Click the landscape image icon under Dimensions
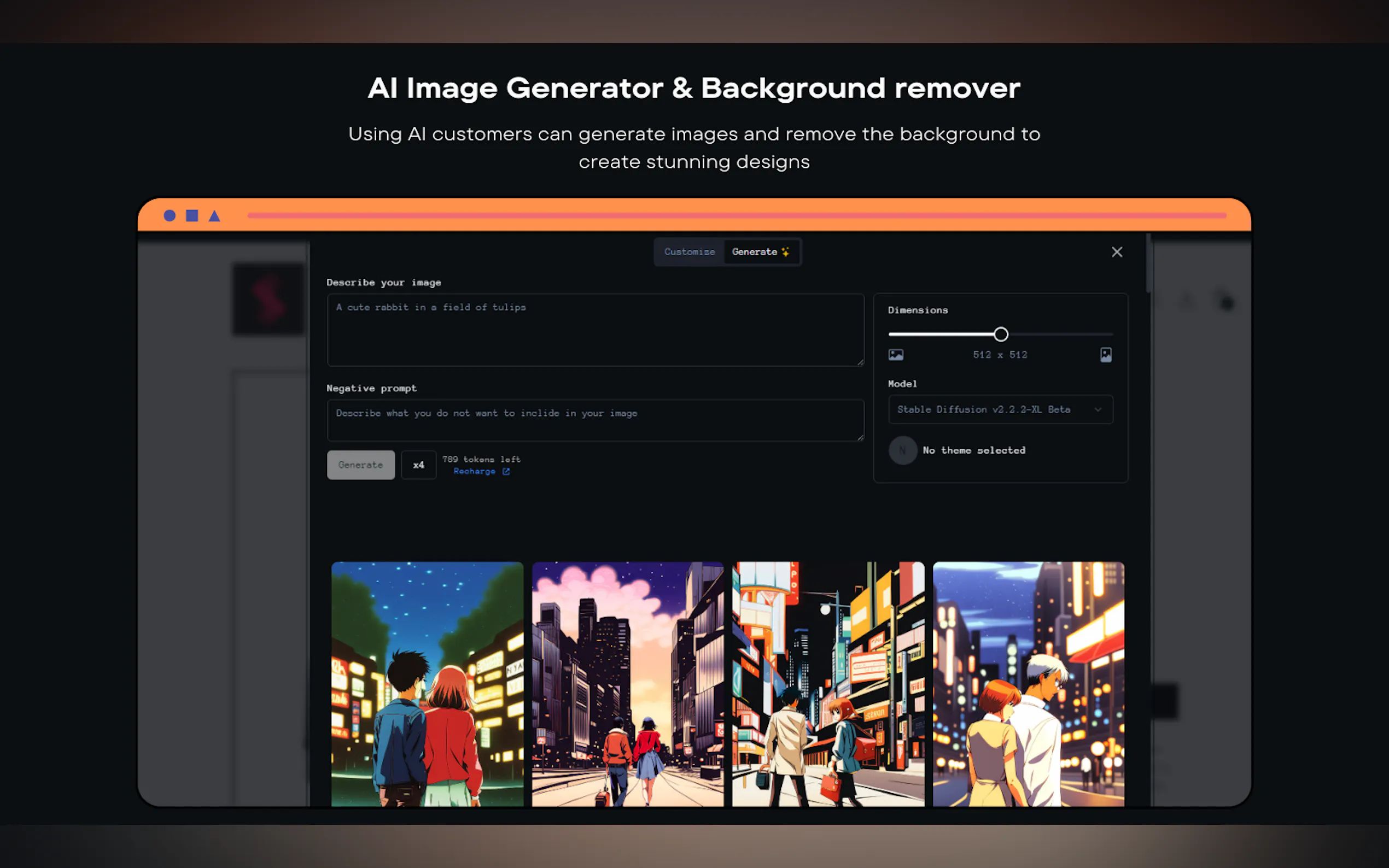Screen dimensions: 1389x868 tap(896, 355)
